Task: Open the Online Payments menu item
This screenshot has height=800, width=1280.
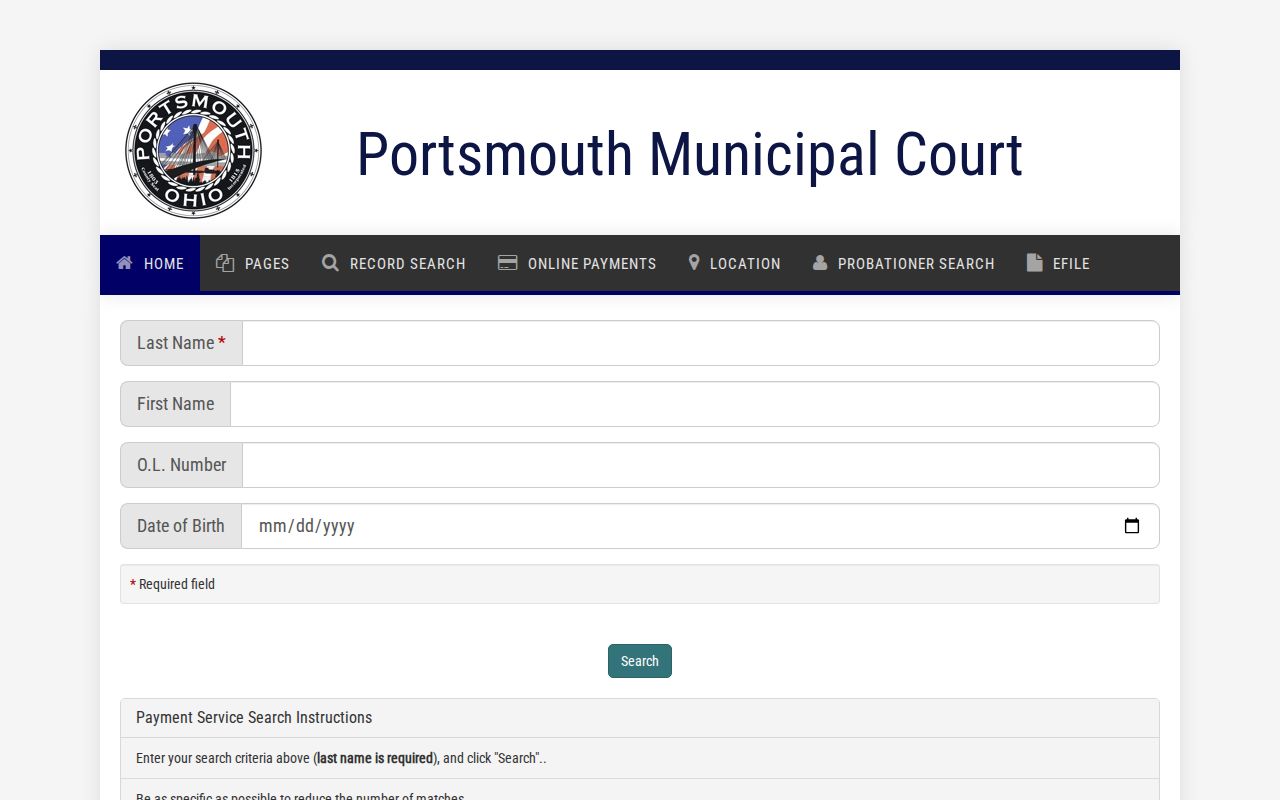Action: pyautogui.click(x=577, y=263)
